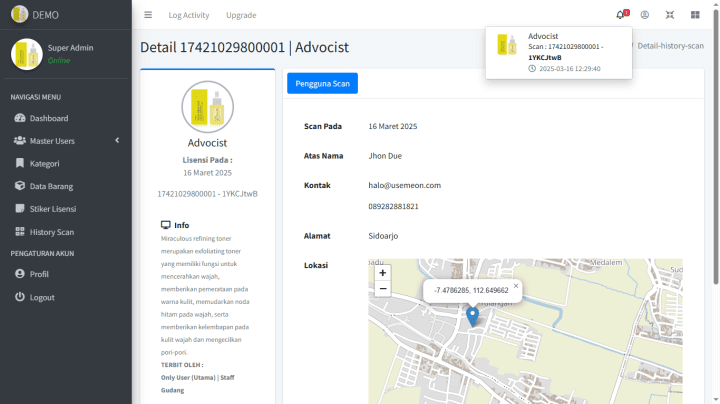This screenshot has height=404, width=720.
Task: Zoom in on the map
Action: tap(382, 273)
